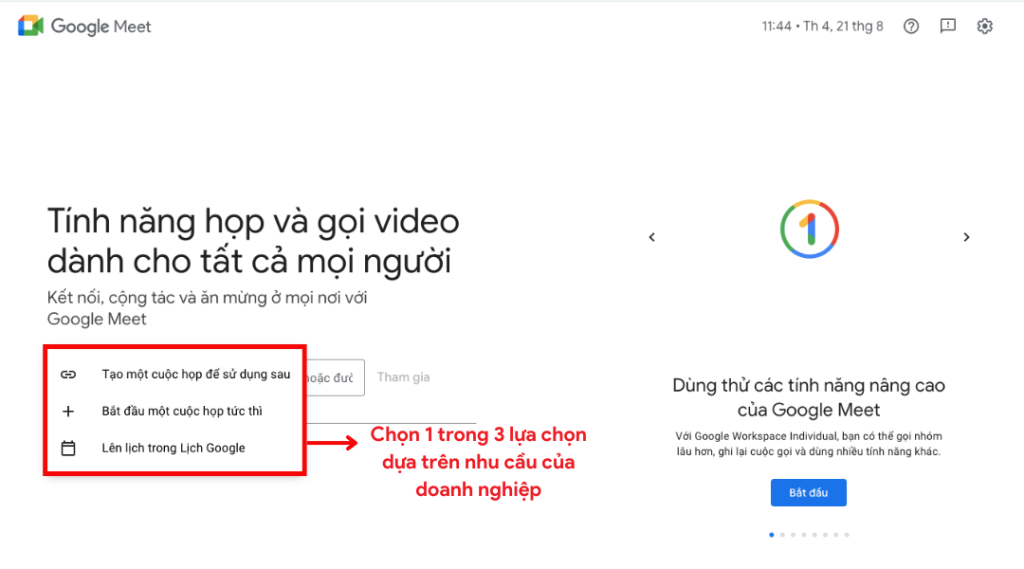The width and height of the screenshot is (1024, 569).
Task: Click the blue Bắt đầu button
Action: tap(808, 493)
